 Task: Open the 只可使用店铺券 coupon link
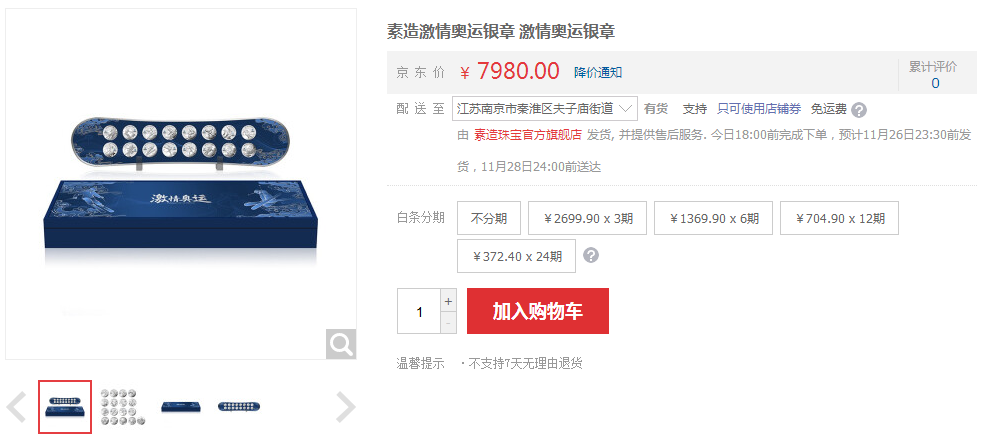click(x=759, y=109)
